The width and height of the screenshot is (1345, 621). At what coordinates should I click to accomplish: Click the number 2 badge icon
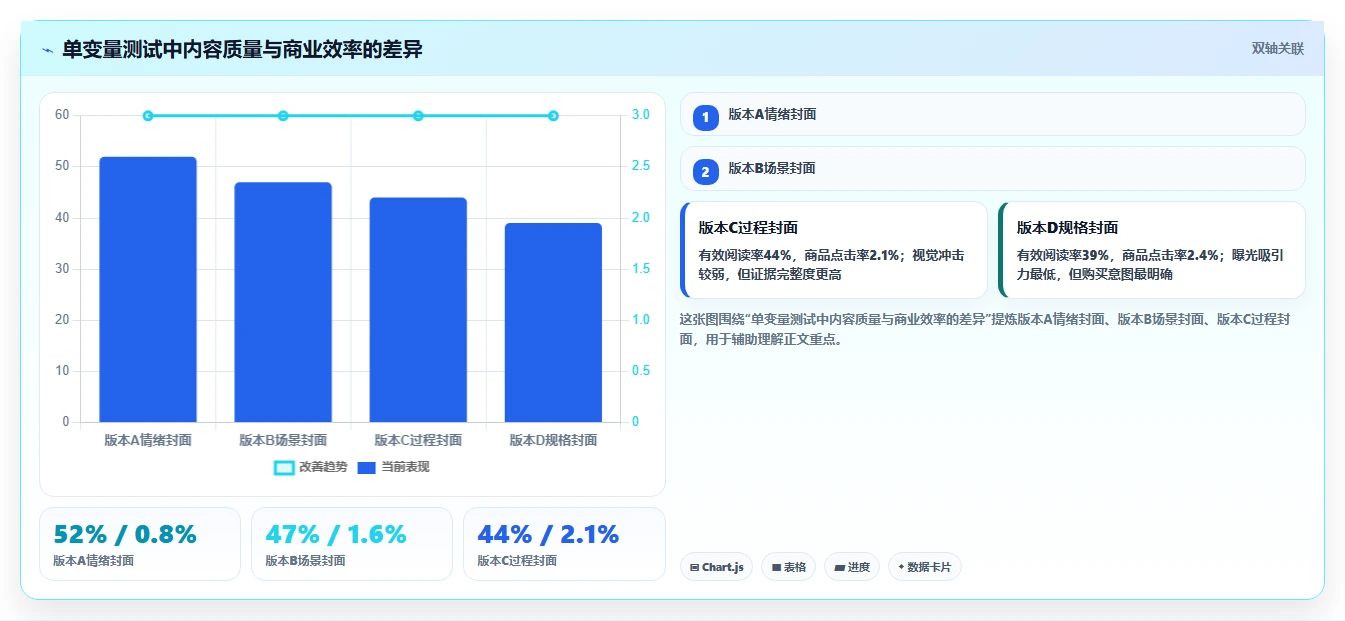click(x=706, y=172)
